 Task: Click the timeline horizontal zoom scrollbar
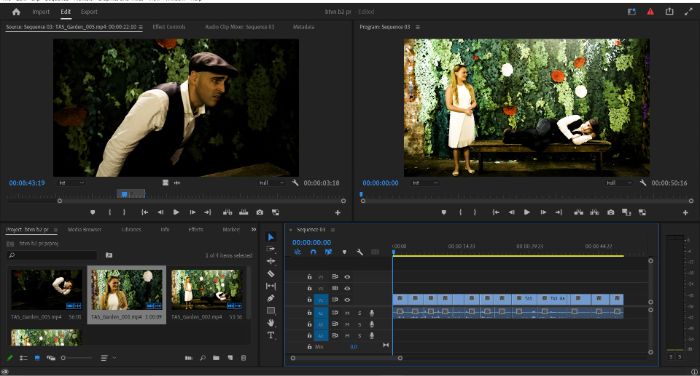click(346, 358)
